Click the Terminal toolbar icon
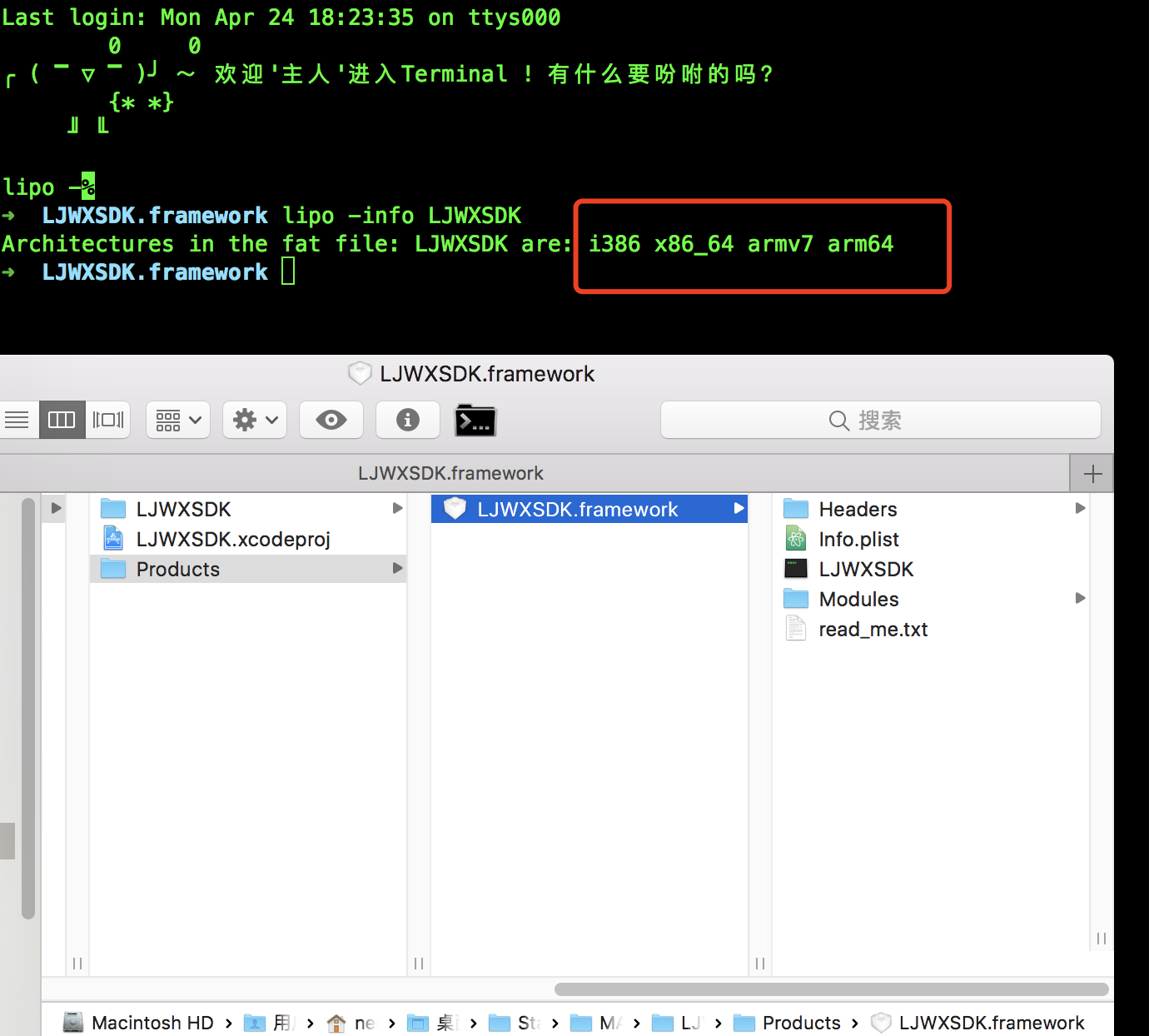 coord(475,421)
